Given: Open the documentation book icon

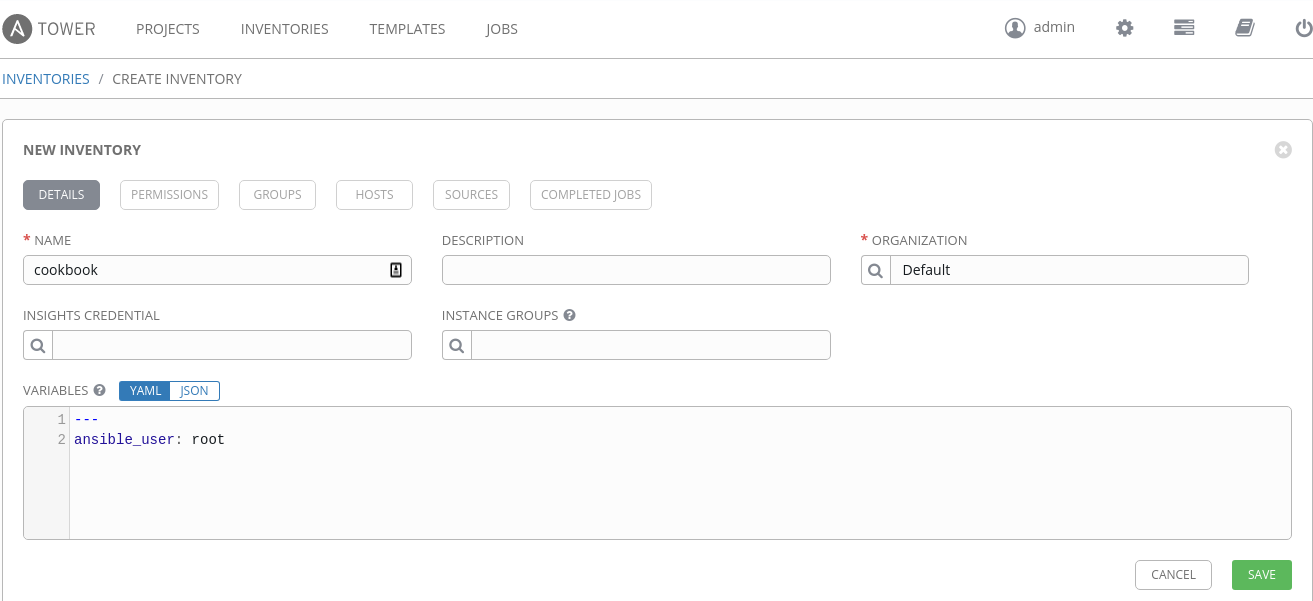Looking at the screenshot, I should coord(1244,28).
